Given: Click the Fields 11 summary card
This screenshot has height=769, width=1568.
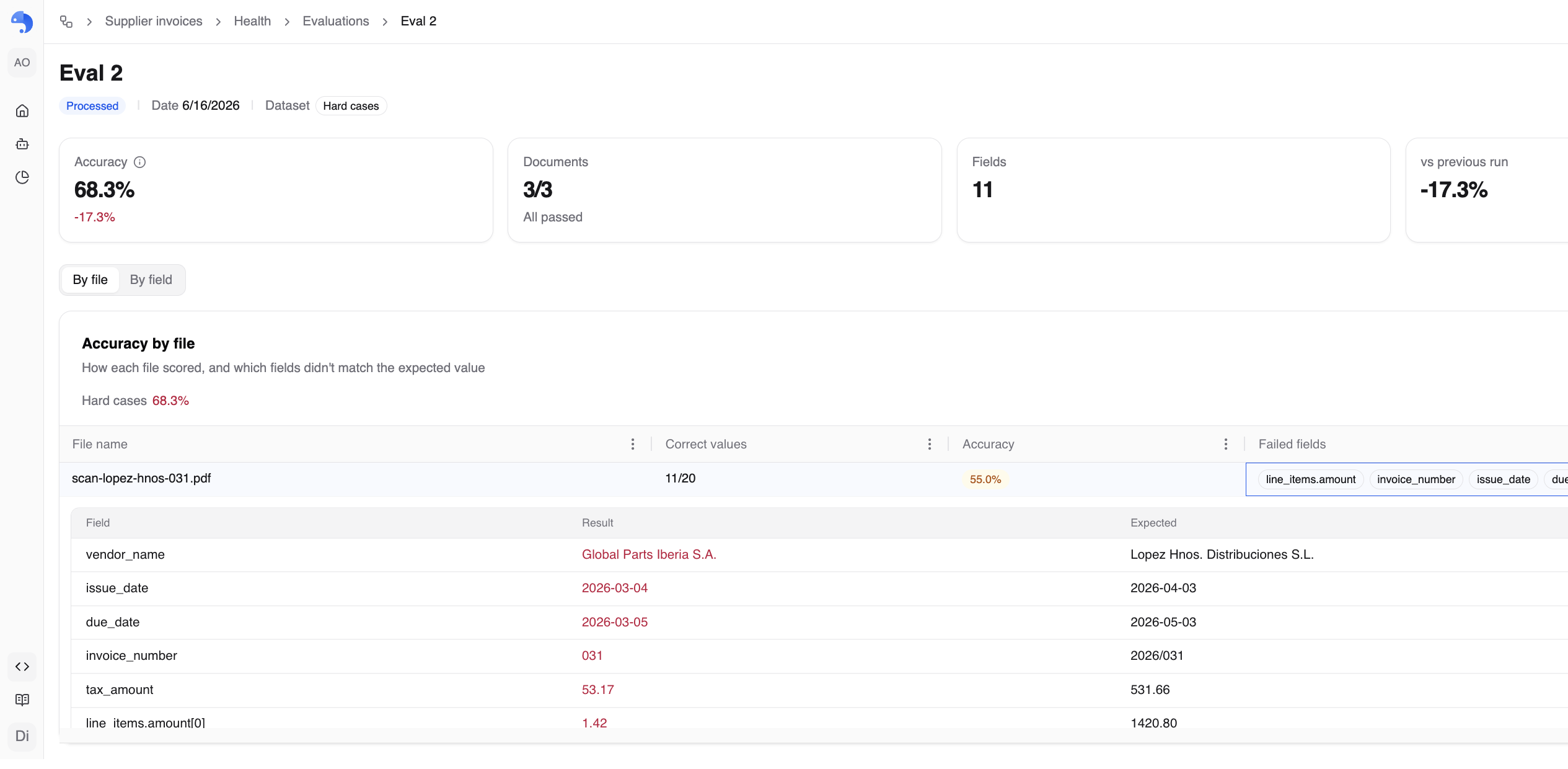Looking at the screenshot, I should coord(1173,190).
